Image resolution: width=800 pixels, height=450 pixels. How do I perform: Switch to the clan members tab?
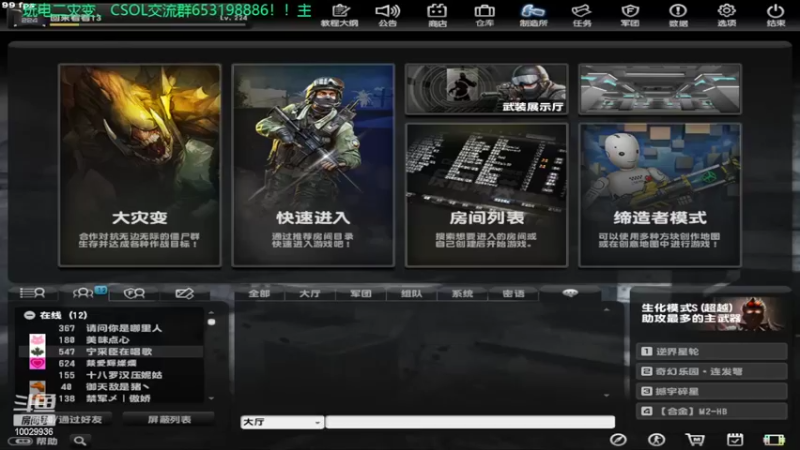click(x=135, y=293)
